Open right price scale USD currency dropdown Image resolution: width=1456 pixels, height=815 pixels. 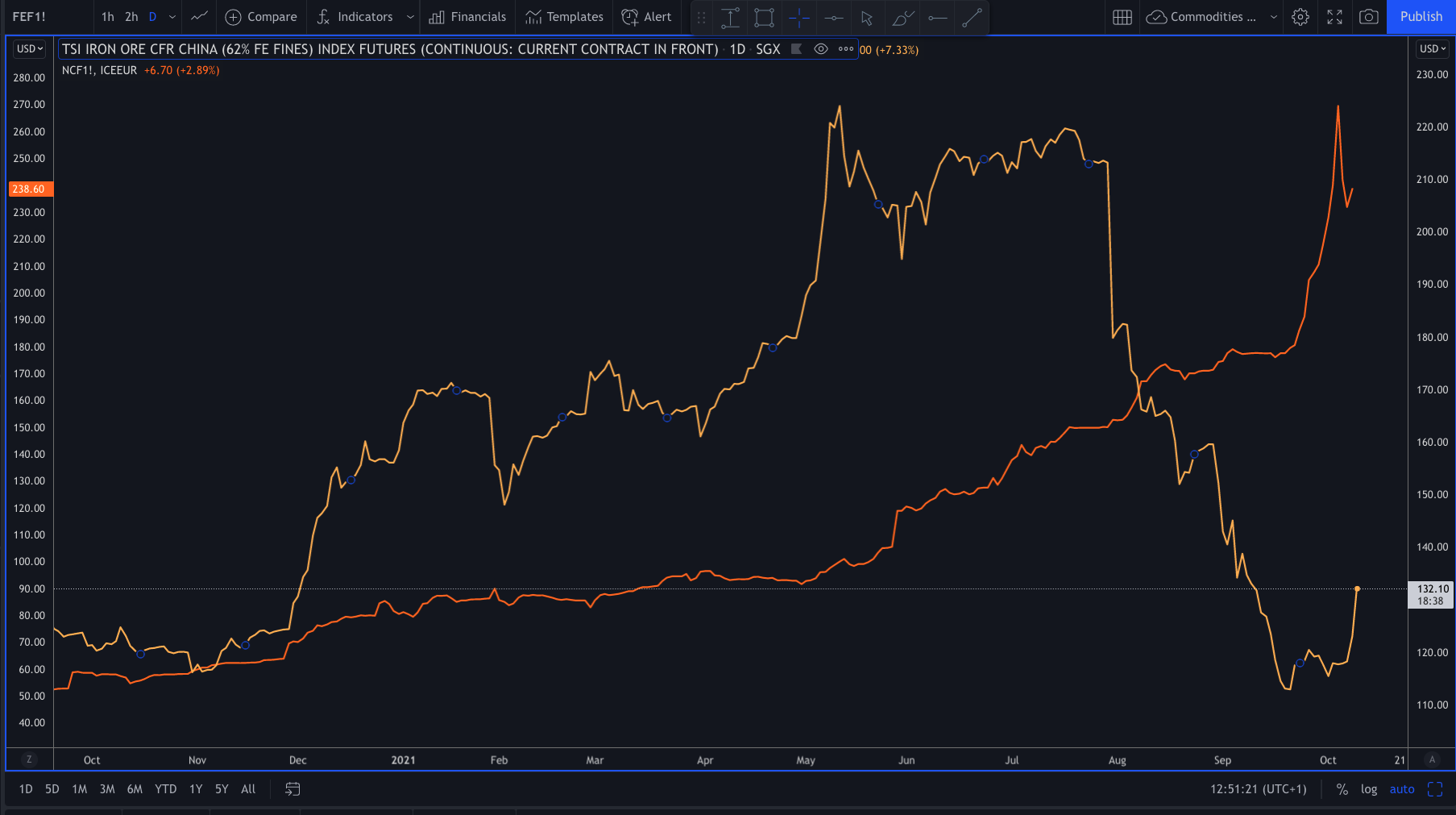click(x=1432, y=49)
